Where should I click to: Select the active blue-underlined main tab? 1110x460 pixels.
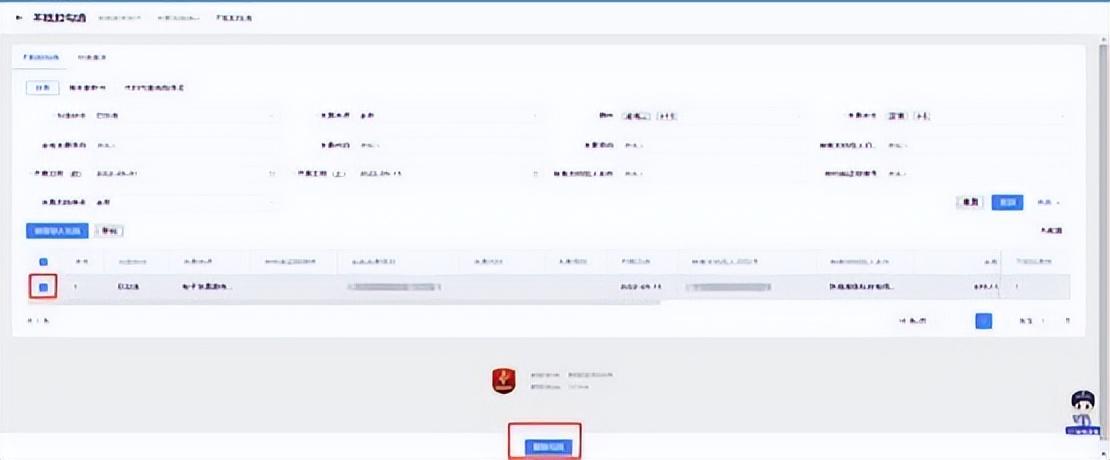click(40, 57)
